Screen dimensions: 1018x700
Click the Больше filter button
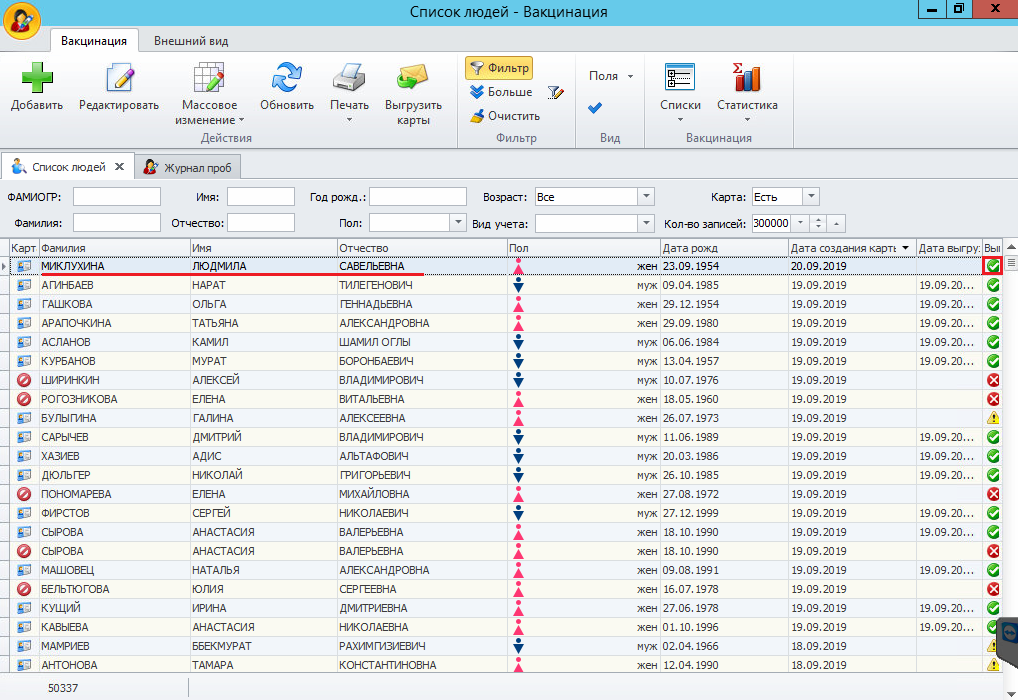(x=501, y=92)
